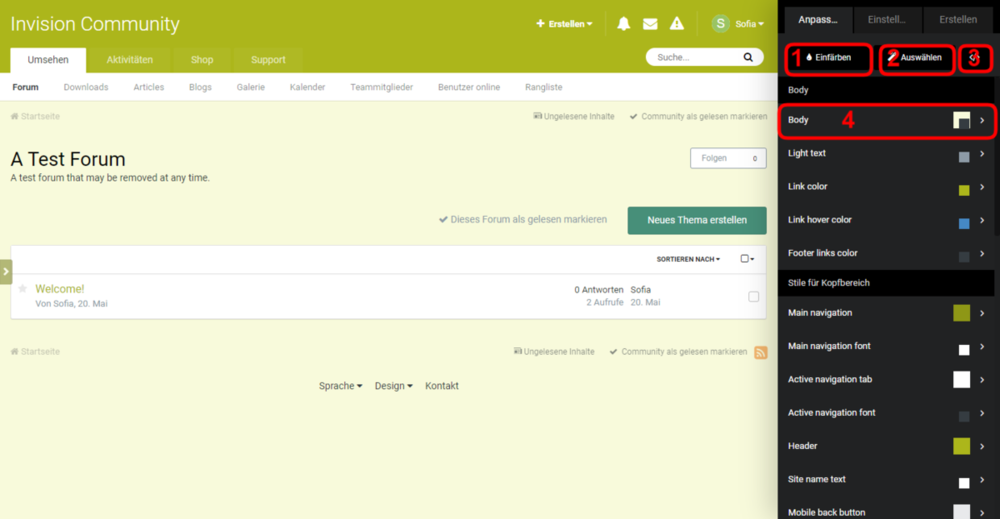Expand the Design theme dropdown
The width and height of the screenshot is (1000, 519).
[393, 386]
